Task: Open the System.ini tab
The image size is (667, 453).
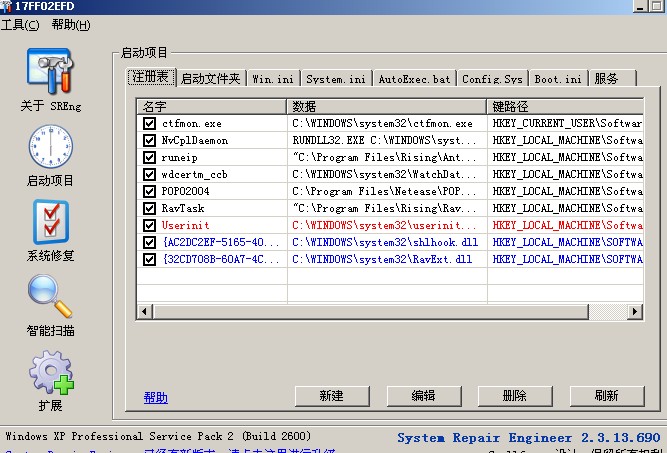Action: click(x=336, y=79)
